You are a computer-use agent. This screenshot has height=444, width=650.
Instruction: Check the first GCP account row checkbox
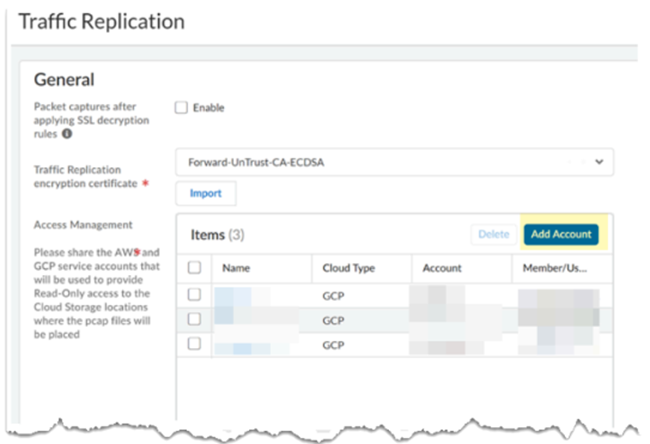195,295
